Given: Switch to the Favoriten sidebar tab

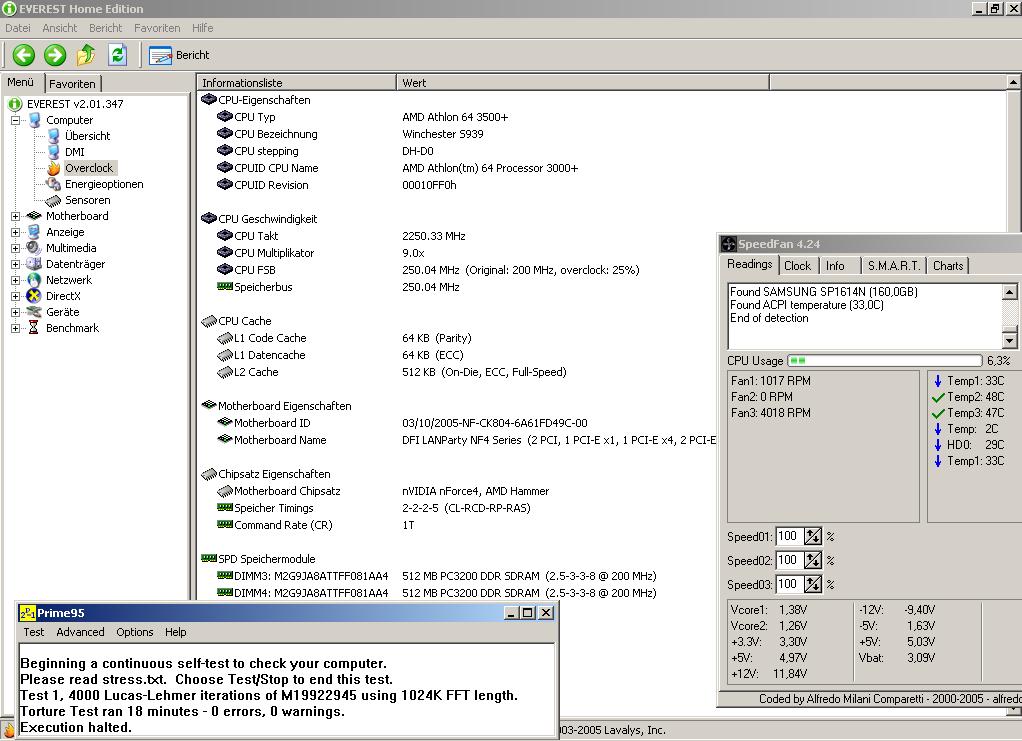Looking at the screenshot, I should tap(72, 83).
